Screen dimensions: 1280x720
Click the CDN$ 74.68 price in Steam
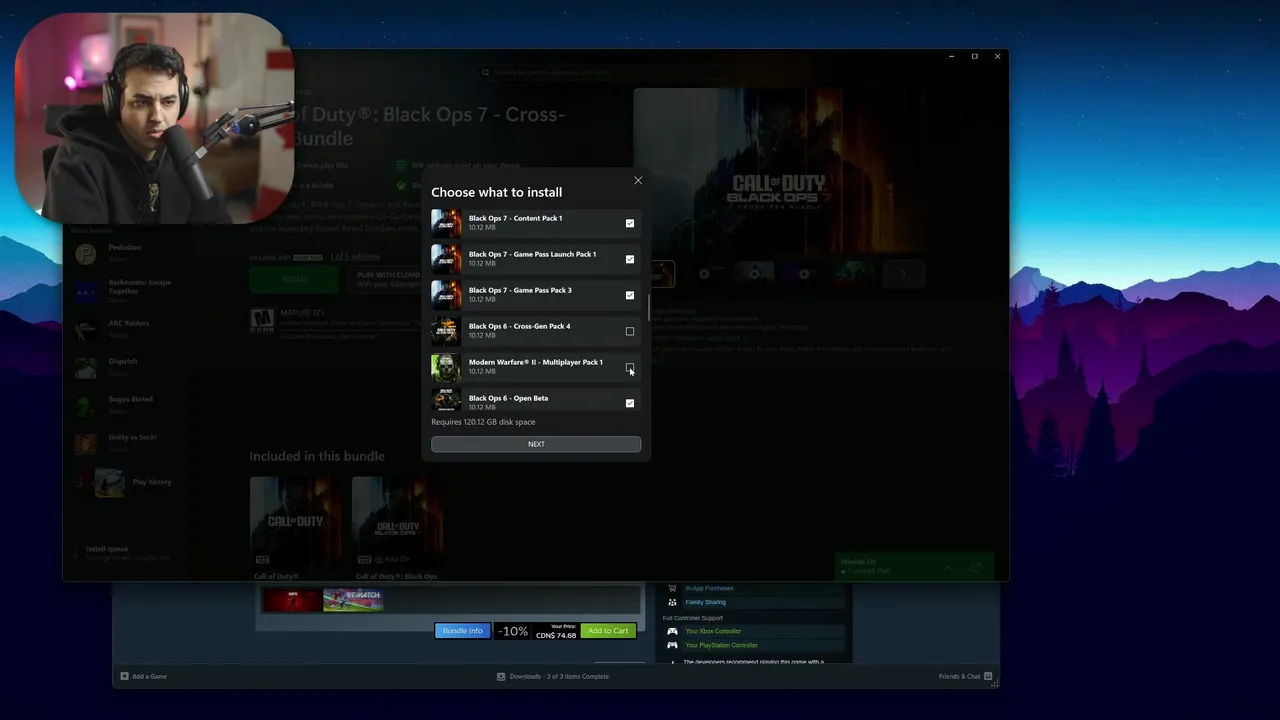556,635
